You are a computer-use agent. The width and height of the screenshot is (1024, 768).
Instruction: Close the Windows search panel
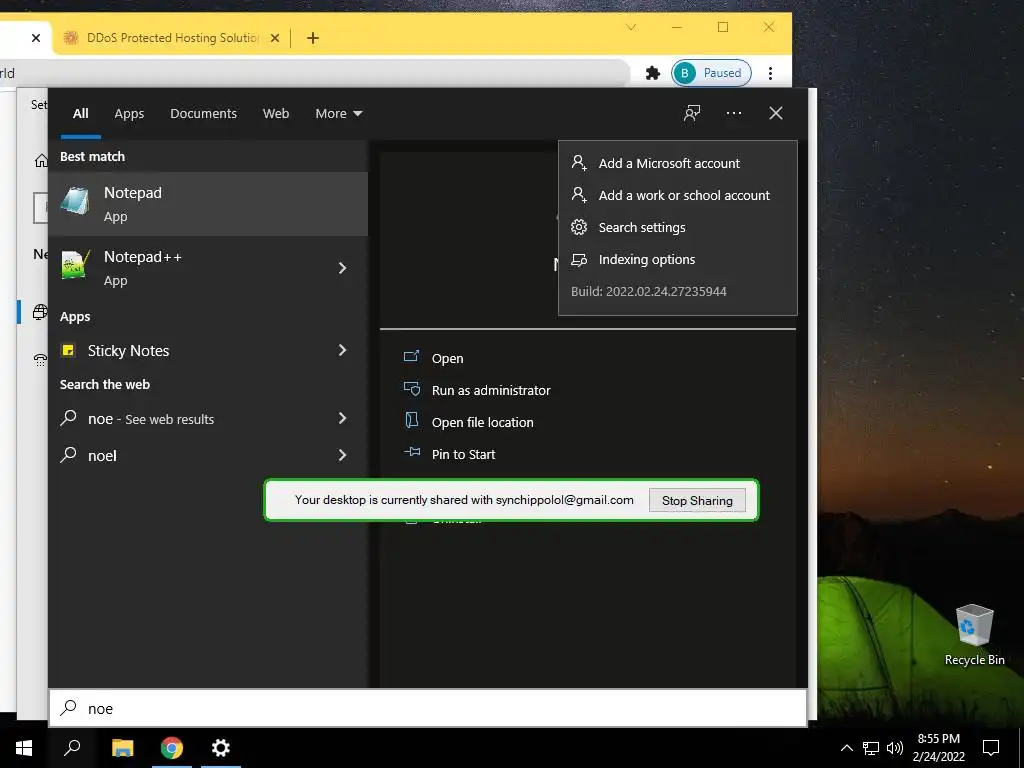pyautogui.click(x=776, y=113)
